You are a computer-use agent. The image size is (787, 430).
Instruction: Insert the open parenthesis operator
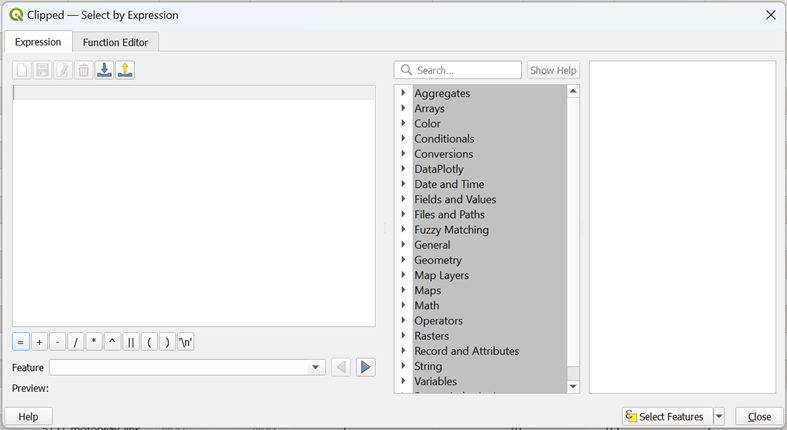click(149, 342)
